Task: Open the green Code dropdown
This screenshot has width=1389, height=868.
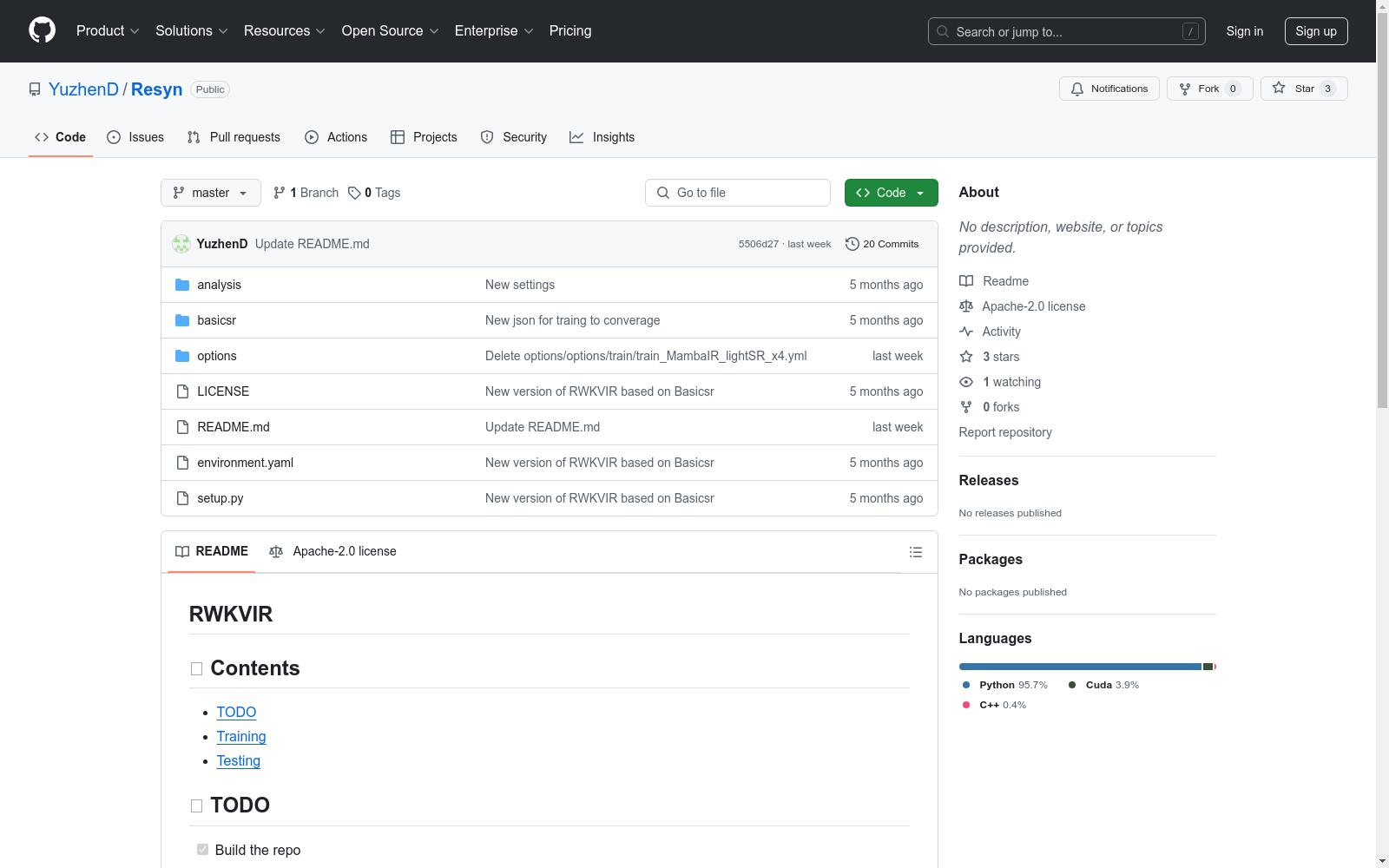Action: 891,193
